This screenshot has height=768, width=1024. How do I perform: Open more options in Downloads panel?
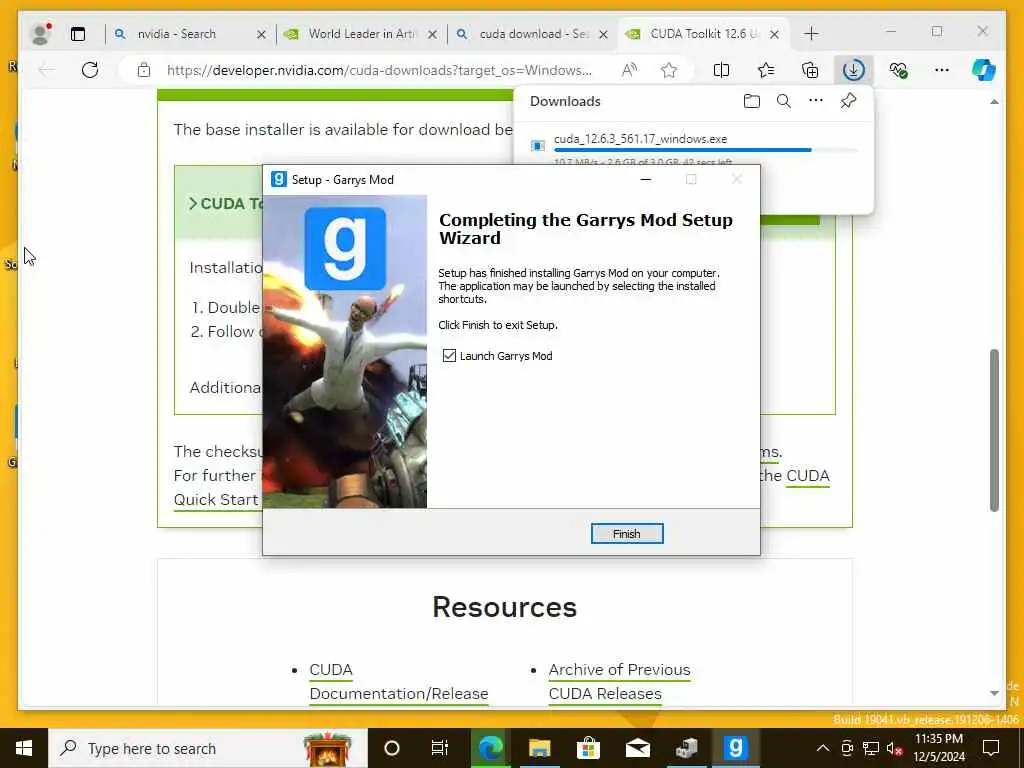coord(816,101)
